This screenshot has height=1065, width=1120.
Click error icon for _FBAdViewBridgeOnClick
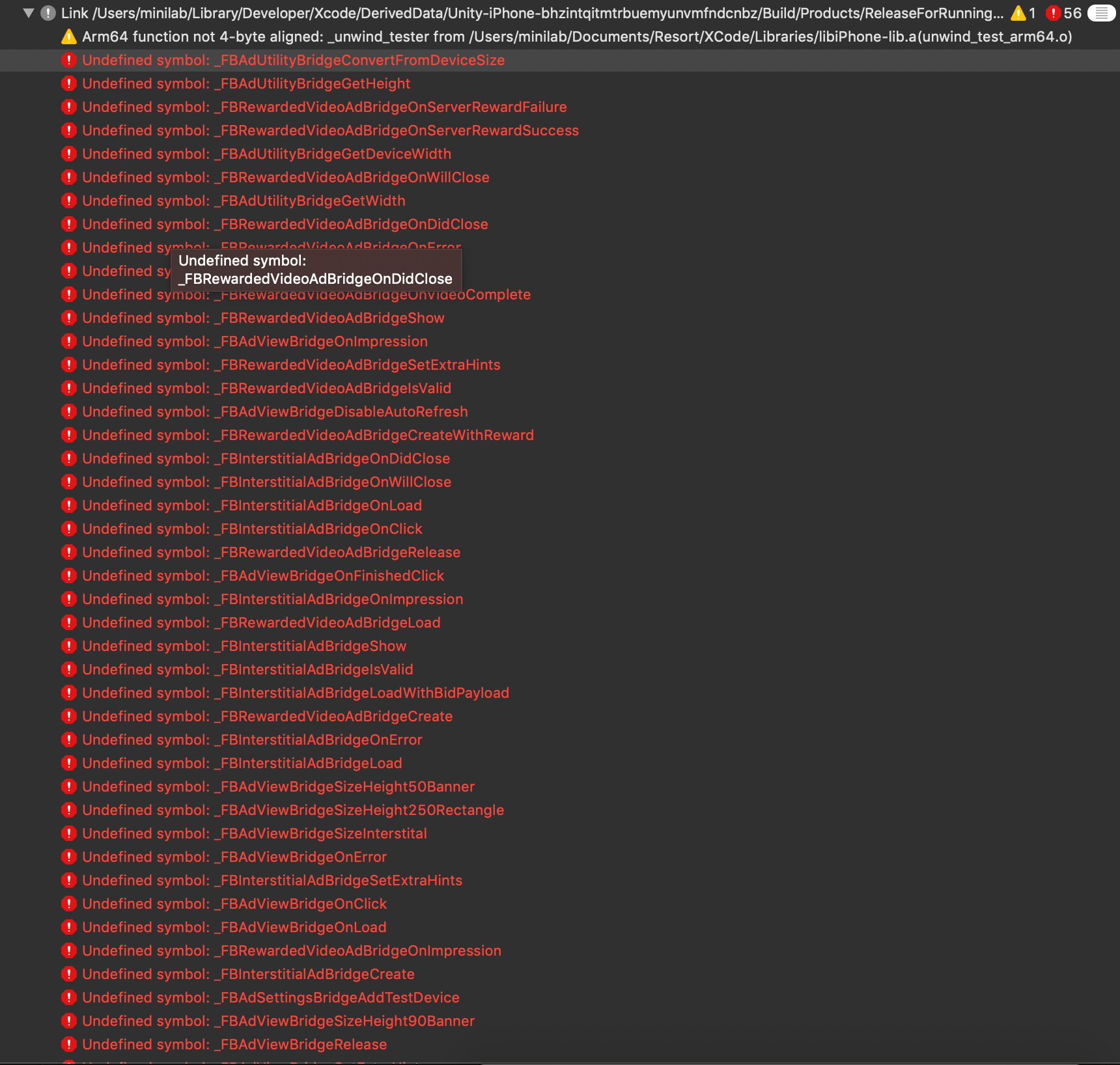(x=69, y=904)
